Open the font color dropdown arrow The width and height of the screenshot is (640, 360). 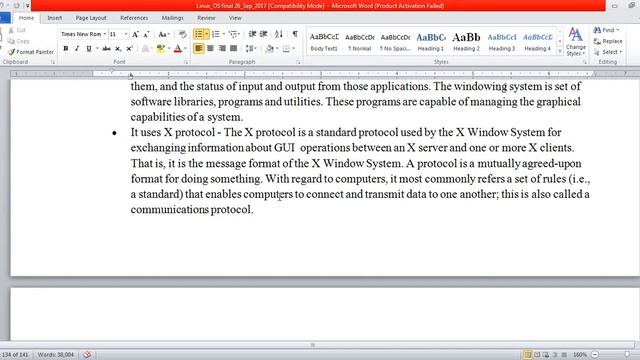tap(186, 49)
